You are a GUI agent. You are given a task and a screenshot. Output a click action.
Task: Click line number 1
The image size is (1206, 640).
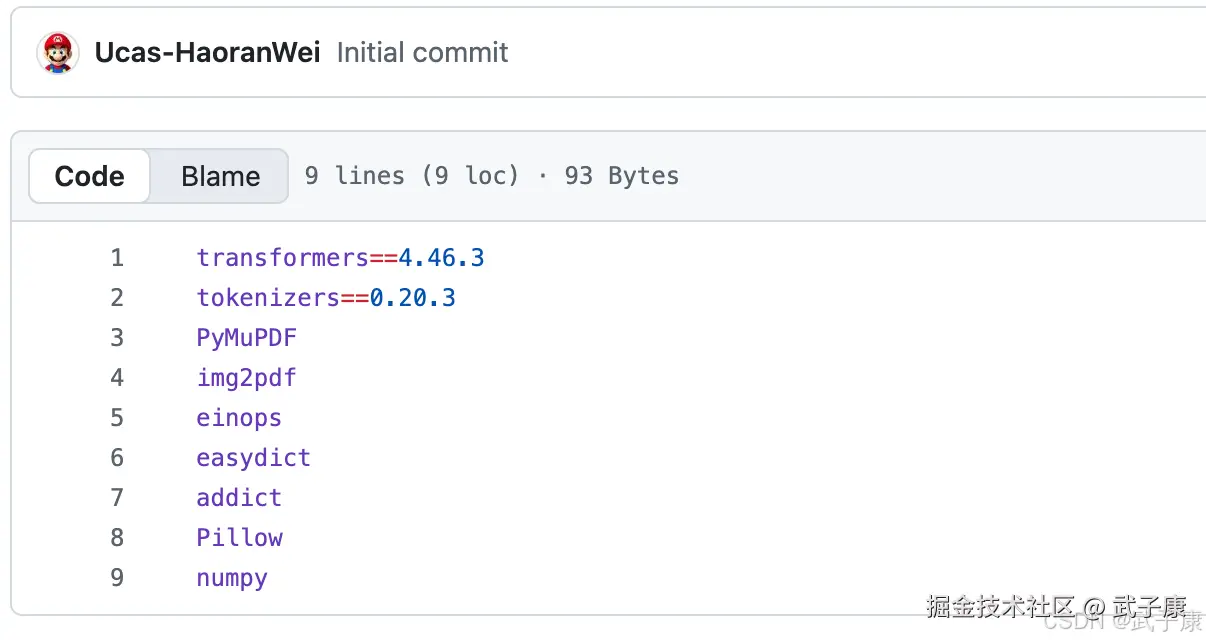(117, 258)
